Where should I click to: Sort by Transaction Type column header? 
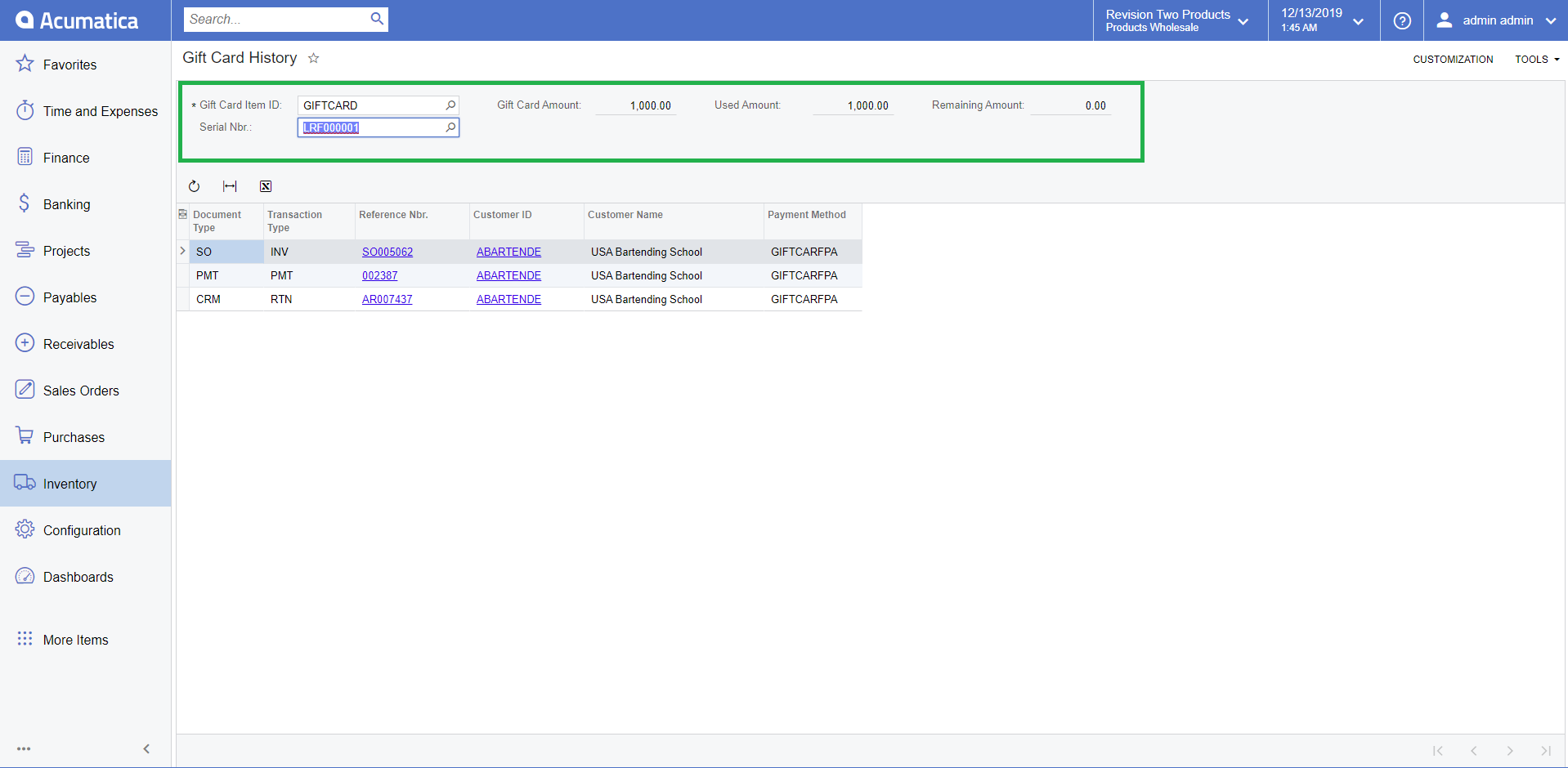[x=309, y=221]
